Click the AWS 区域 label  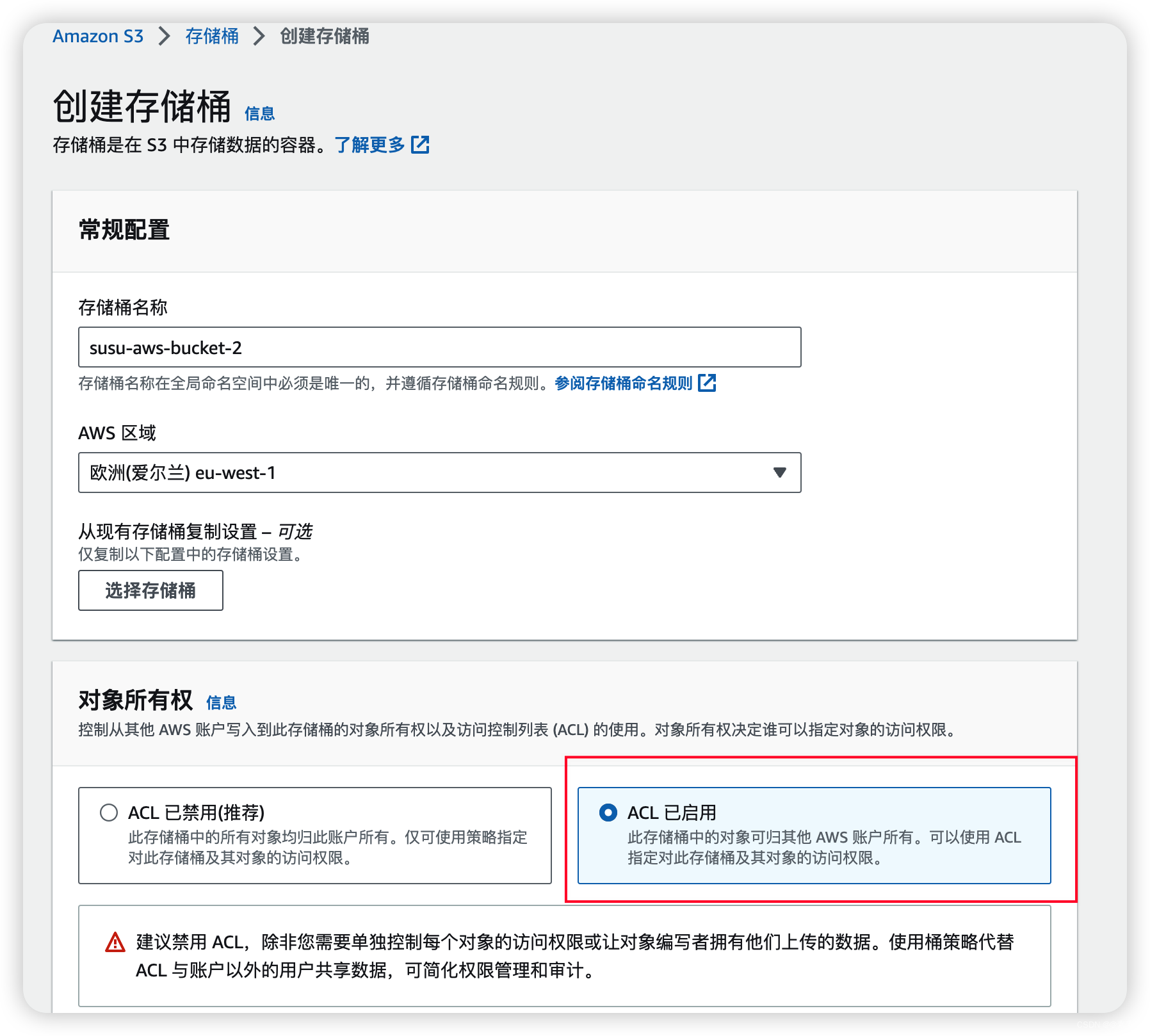click(x=117, y=433)
